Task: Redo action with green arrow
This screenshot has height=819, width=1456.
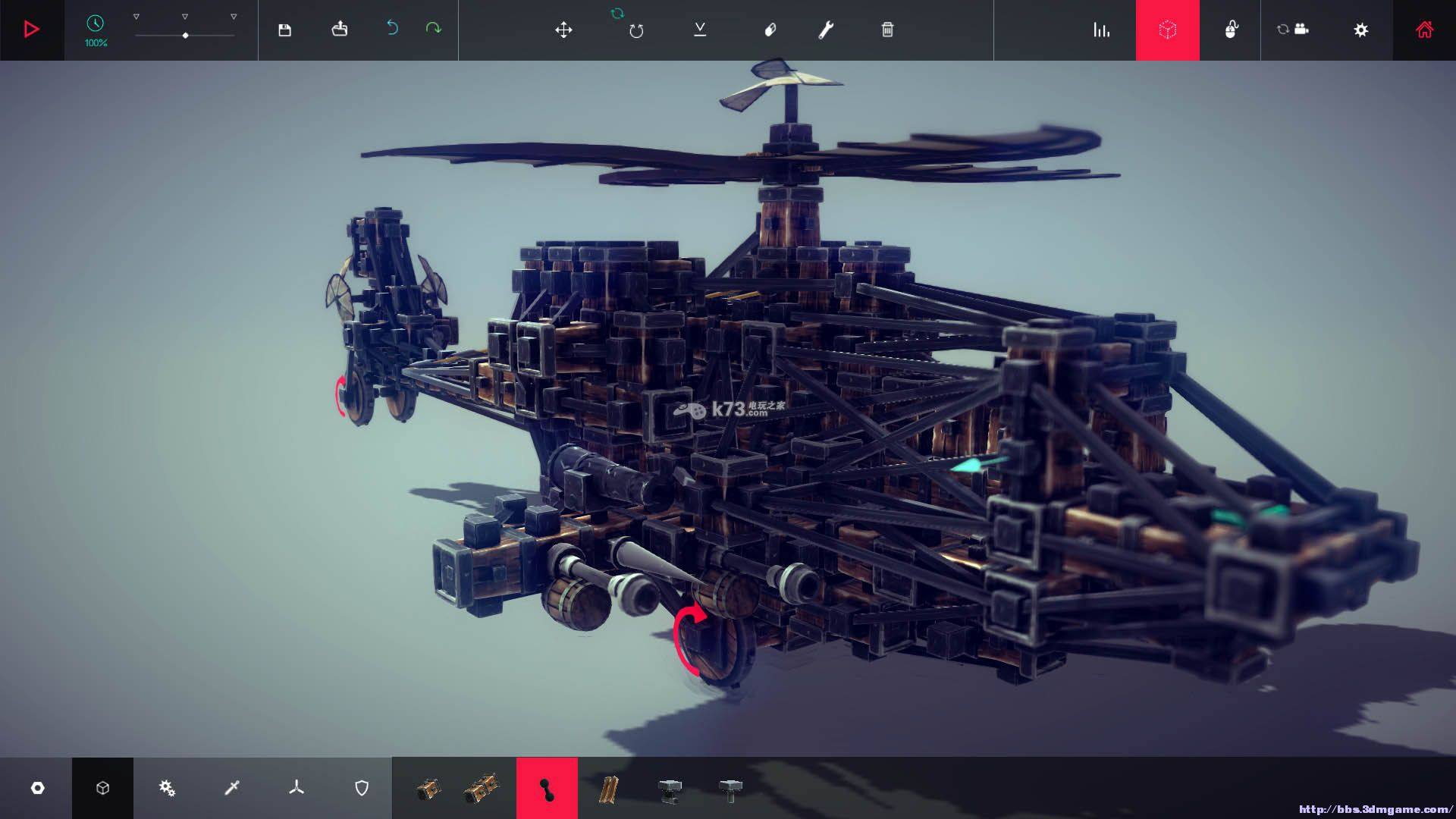Action: point(433,29)
